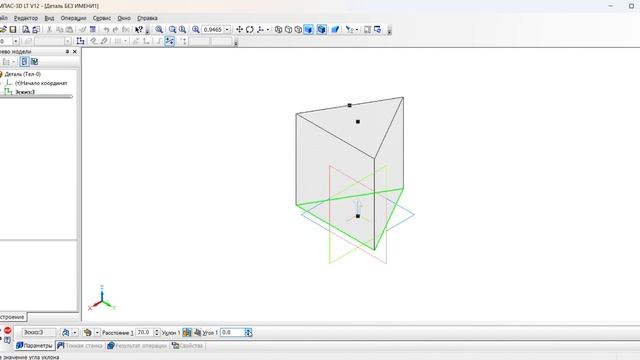Viewport: 640px width, 360px height.
Task: Switch to the Свойства tab
Action: [187, 346]
